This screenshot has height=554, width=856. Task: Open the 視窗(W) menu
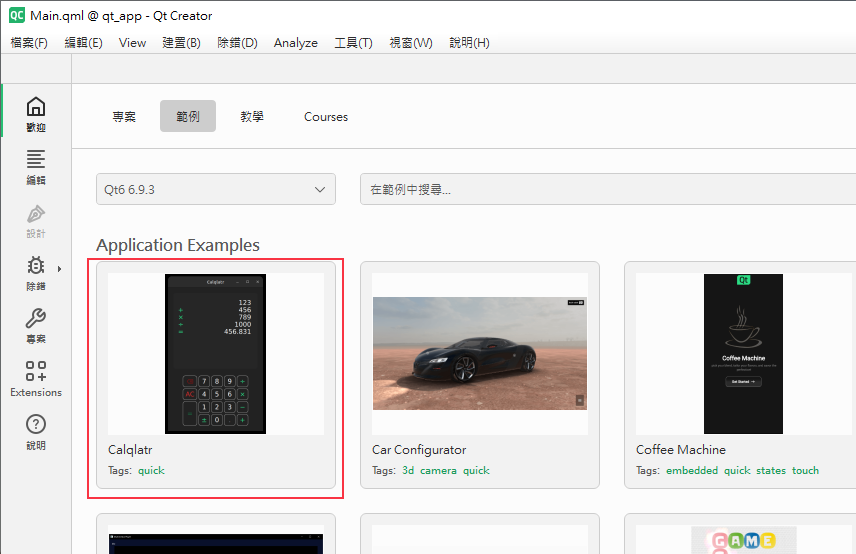pos(411,43)
